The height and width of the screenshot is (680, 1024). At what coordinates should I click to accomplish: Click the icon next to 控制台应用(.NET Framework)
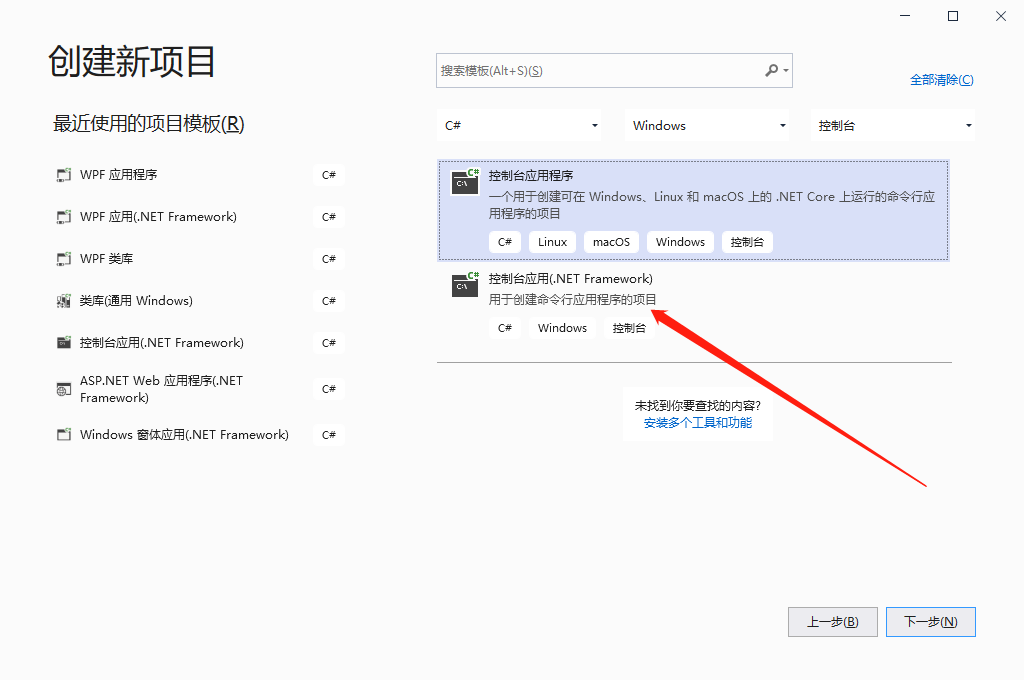[x=464, y=286]
